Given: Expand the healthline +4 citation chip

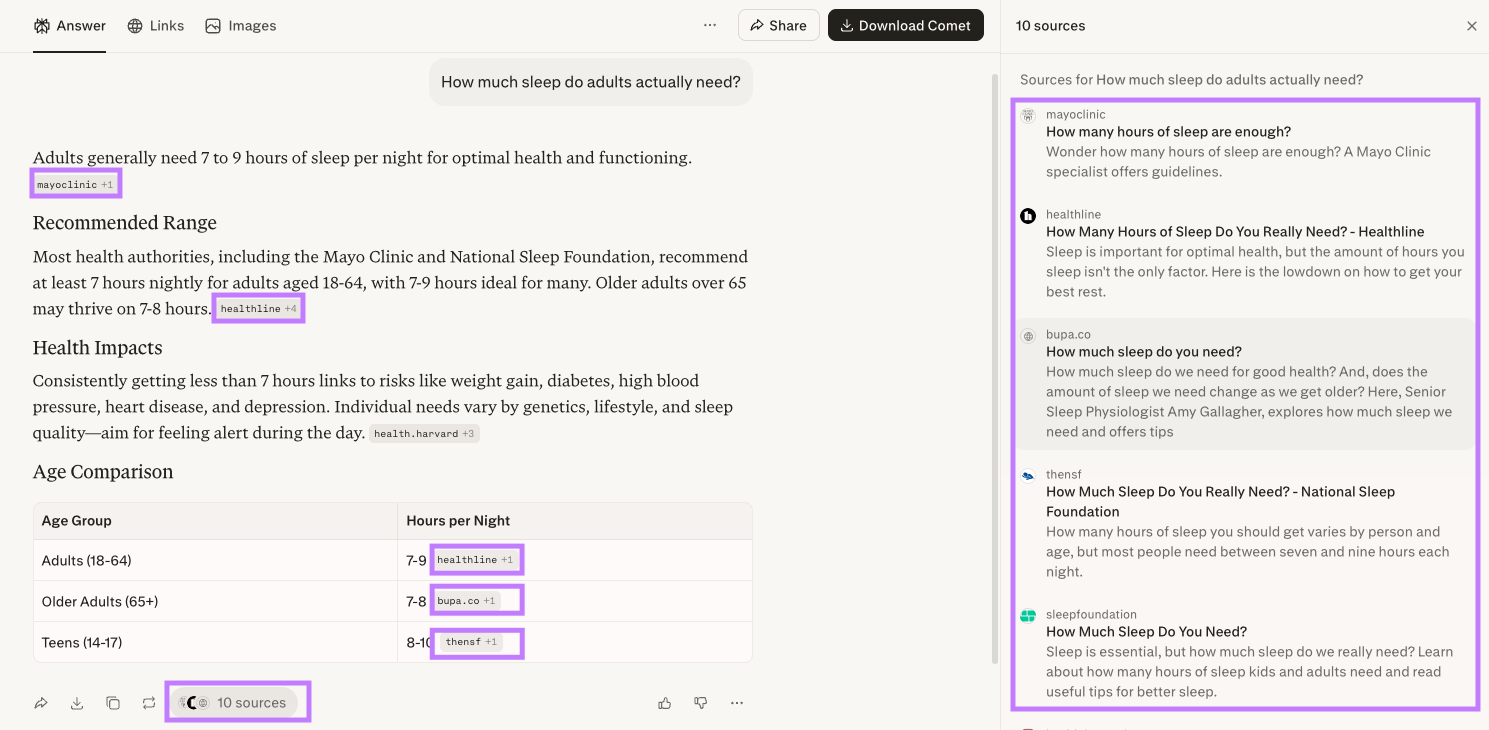Looking at the screenshot, I should [x=258, y=309].
